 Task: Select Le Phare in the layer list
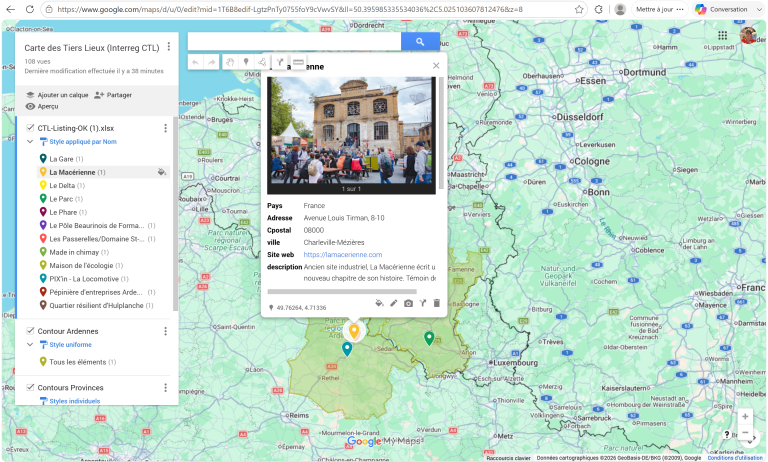pyautogui.click(x=63, y=212)
